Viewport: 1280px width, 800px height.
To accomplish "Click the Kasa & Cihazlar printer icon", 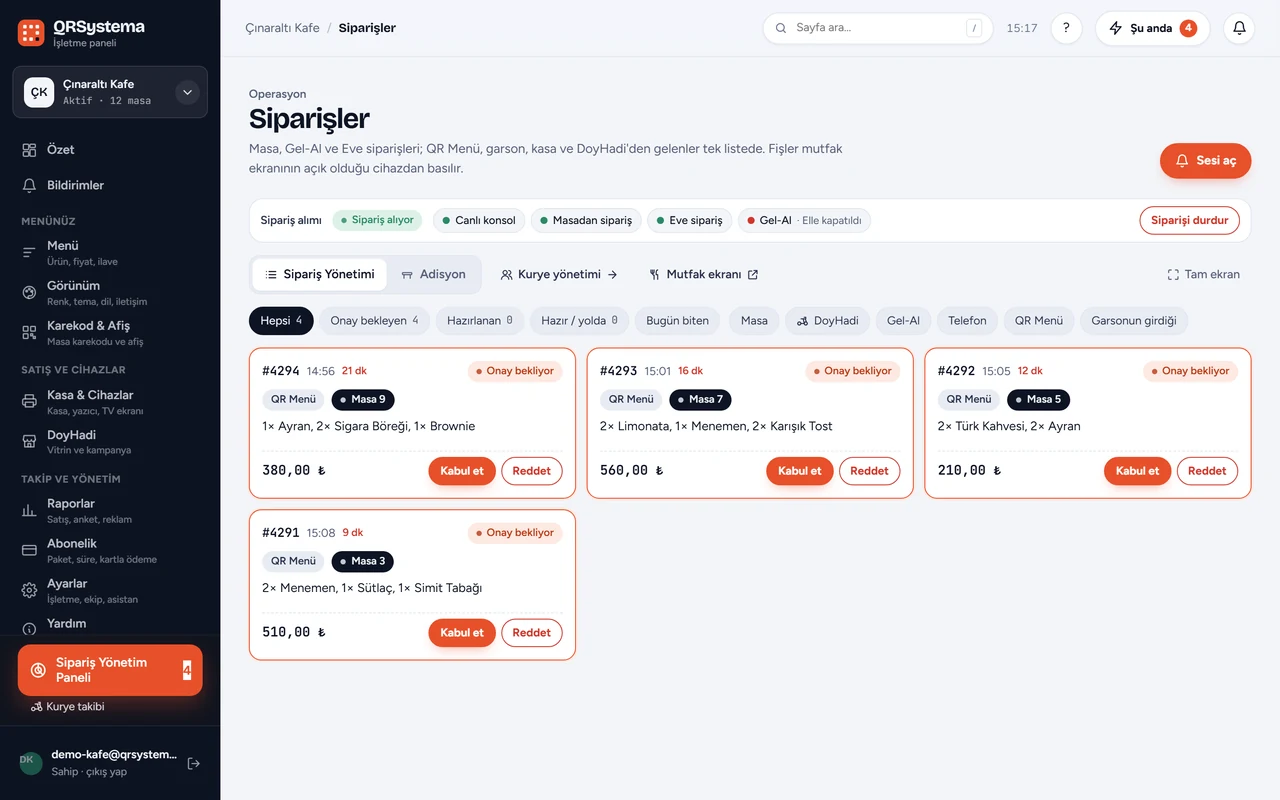I will [29, 402].
